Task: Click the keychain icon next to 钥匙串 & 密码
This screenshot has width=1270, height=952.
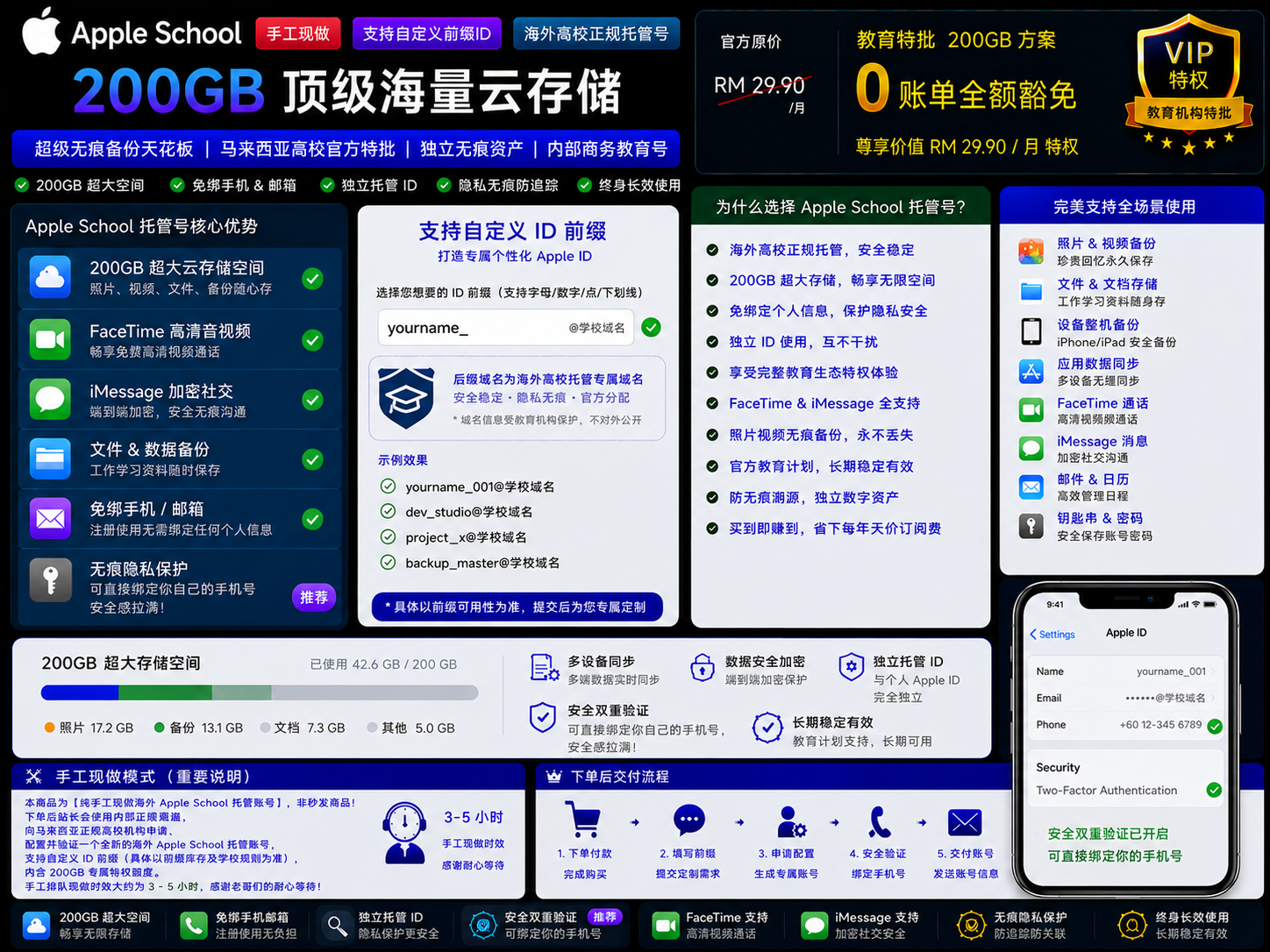Action: (x=1031, y=526)
